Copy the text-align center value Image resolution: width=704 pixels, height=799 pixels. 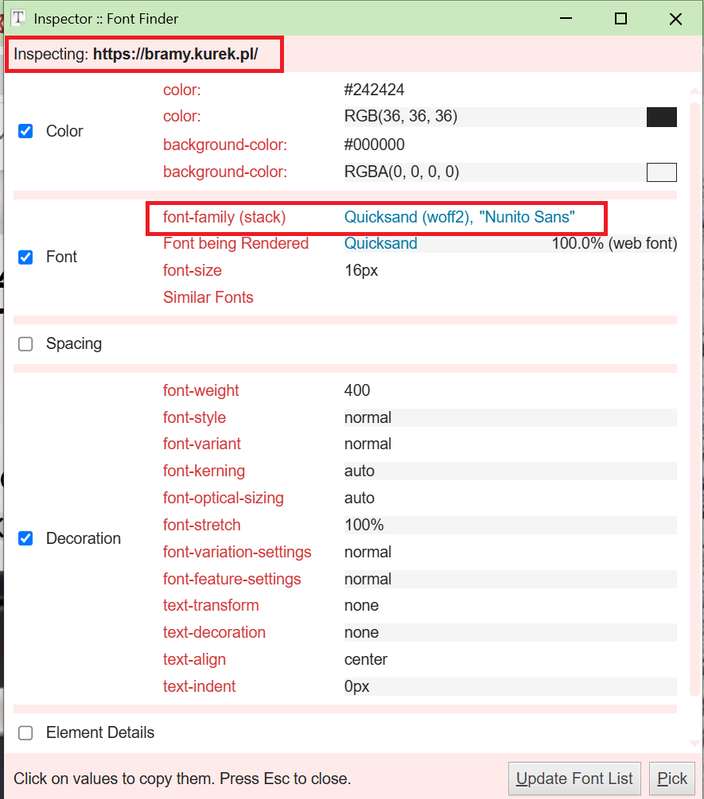click(x=366, y=659)
